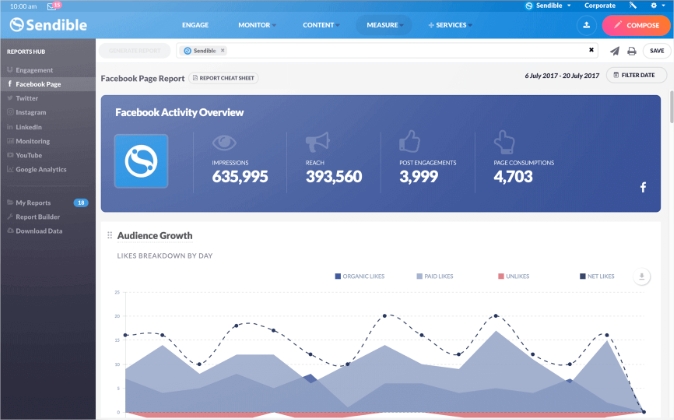Click the Reach megaphone icon
Viewport: 674px width, 420px height.
(x=318, y=142)
